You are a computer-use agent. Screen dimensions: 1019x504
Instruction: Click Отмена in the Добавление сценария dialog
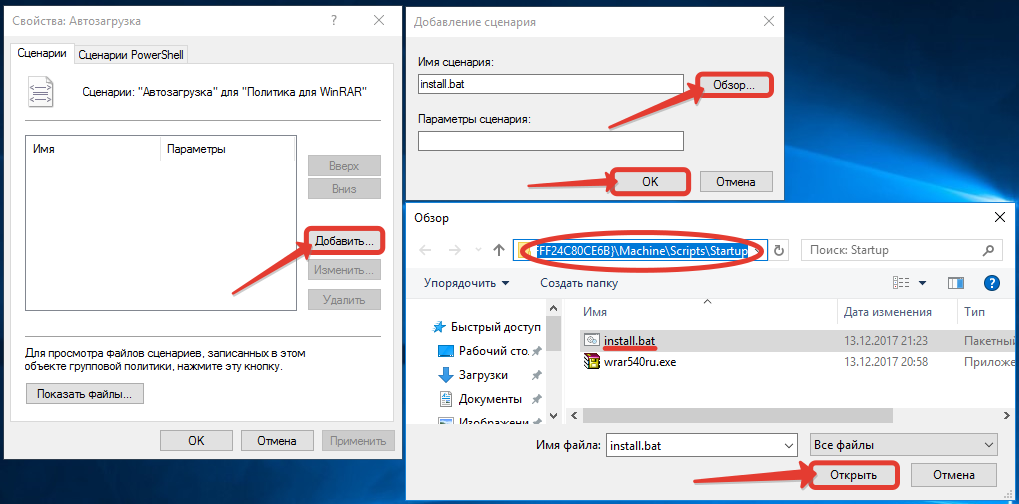736,182
